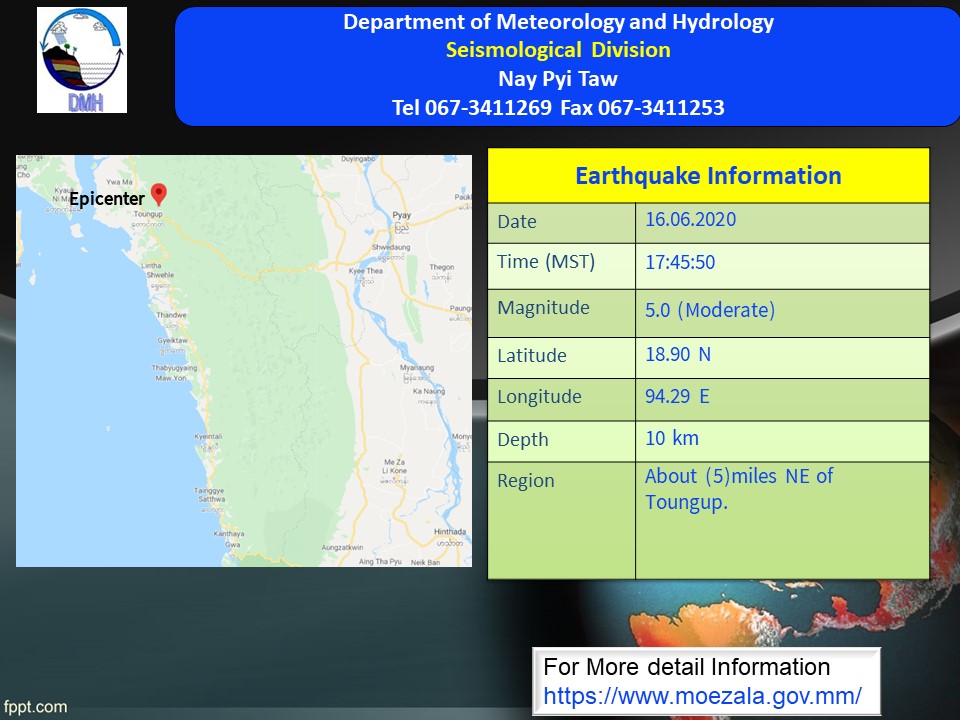This screenshot has height=720, width=960.
Task: Click 'Pyay' city label on map
Action: [402, 215]
